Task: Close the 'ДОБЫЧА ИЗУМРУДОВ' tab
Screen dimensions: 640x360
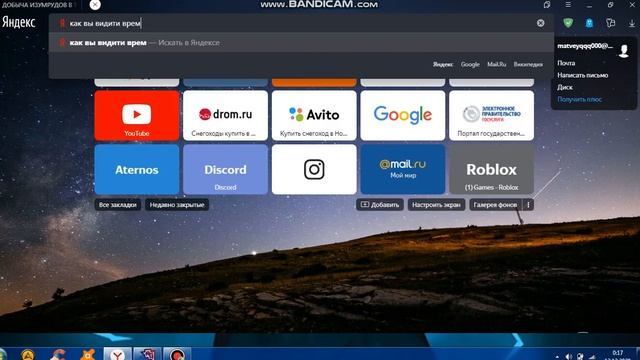Action: pos(95,5)
